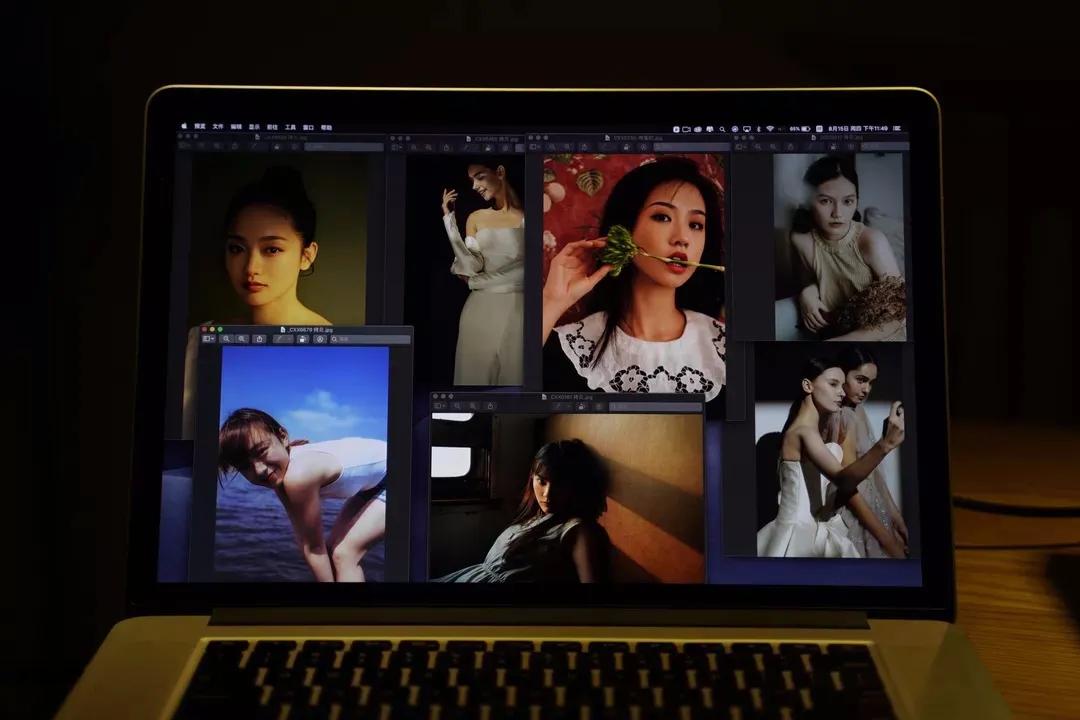Open the 工具 menu in the menu bar
This screenshot has width=1080, height=720.
point(292,126)
